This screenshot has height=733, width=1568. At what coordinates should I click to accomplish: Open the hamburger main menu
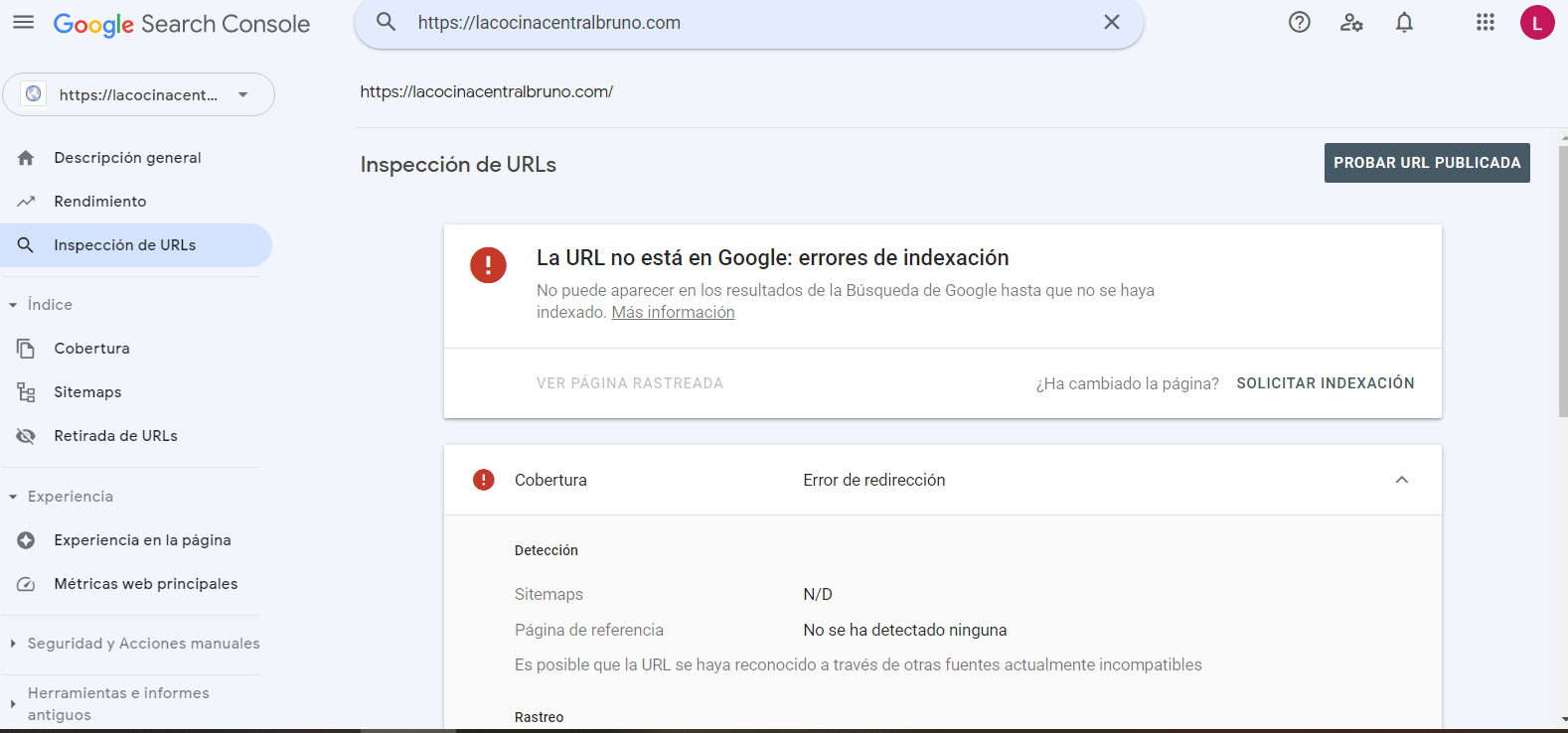[x=23, y=23]
